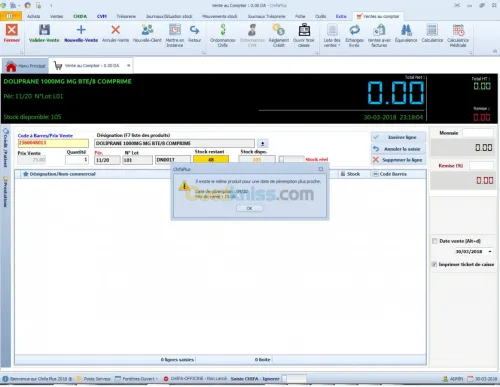Close the Vente au Comptoir document tab

point(128,66)
